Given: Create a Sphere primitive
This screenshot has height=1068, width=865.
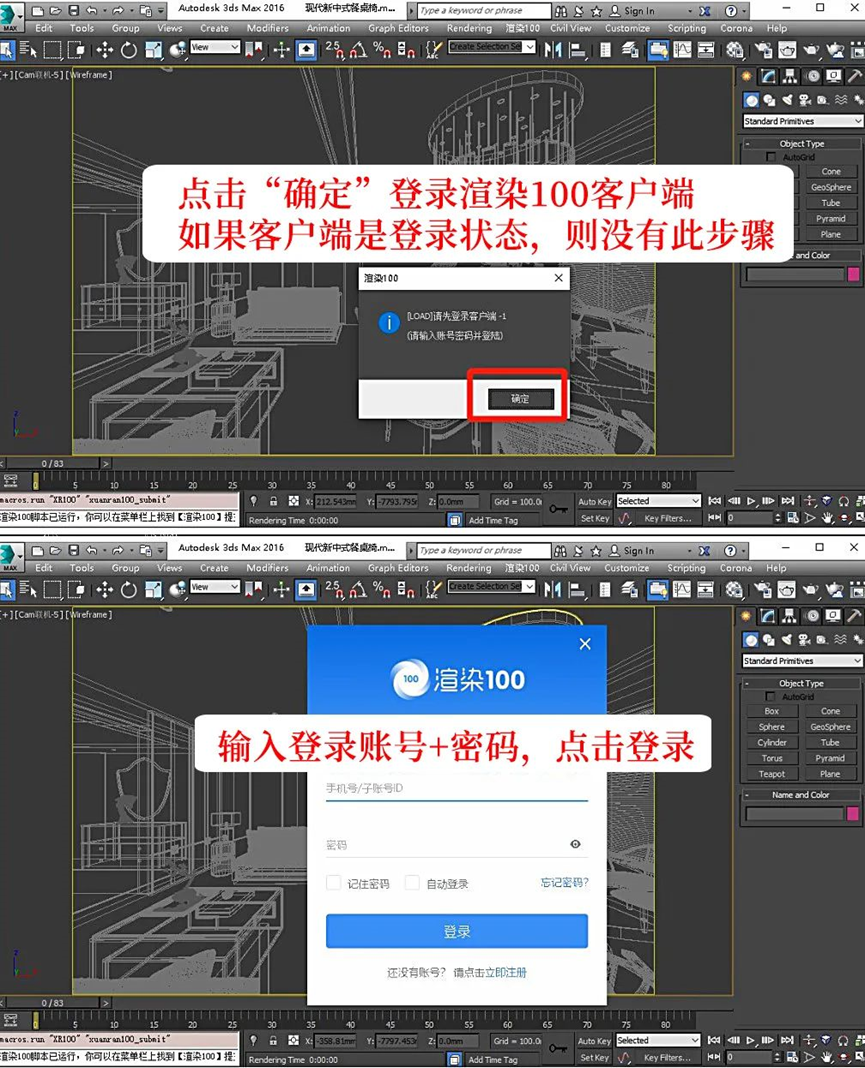Looking at the screenshot, I should point(771,727).
